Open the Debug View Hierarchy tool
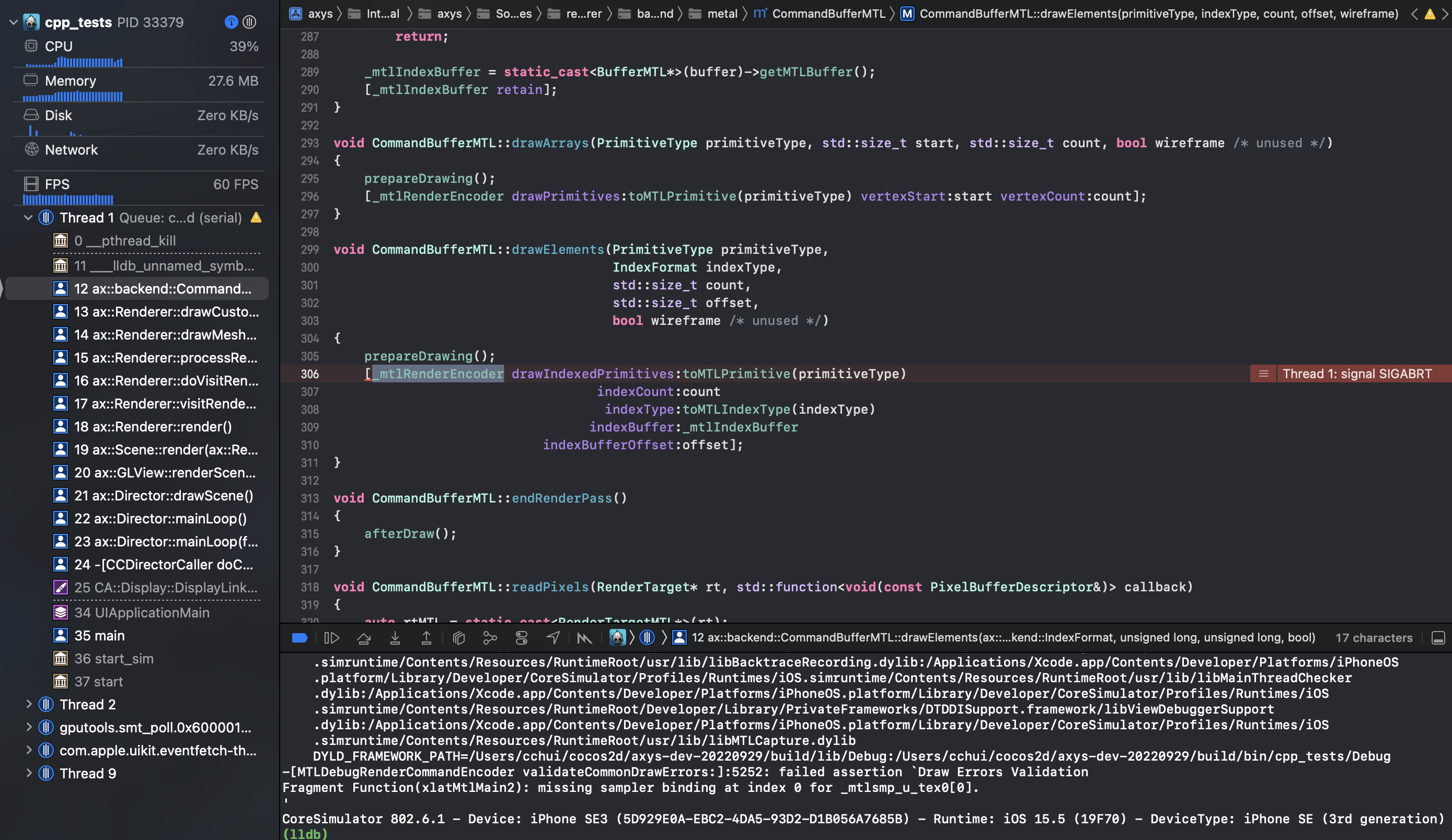The image size is (1452, 840). (458, 638)
